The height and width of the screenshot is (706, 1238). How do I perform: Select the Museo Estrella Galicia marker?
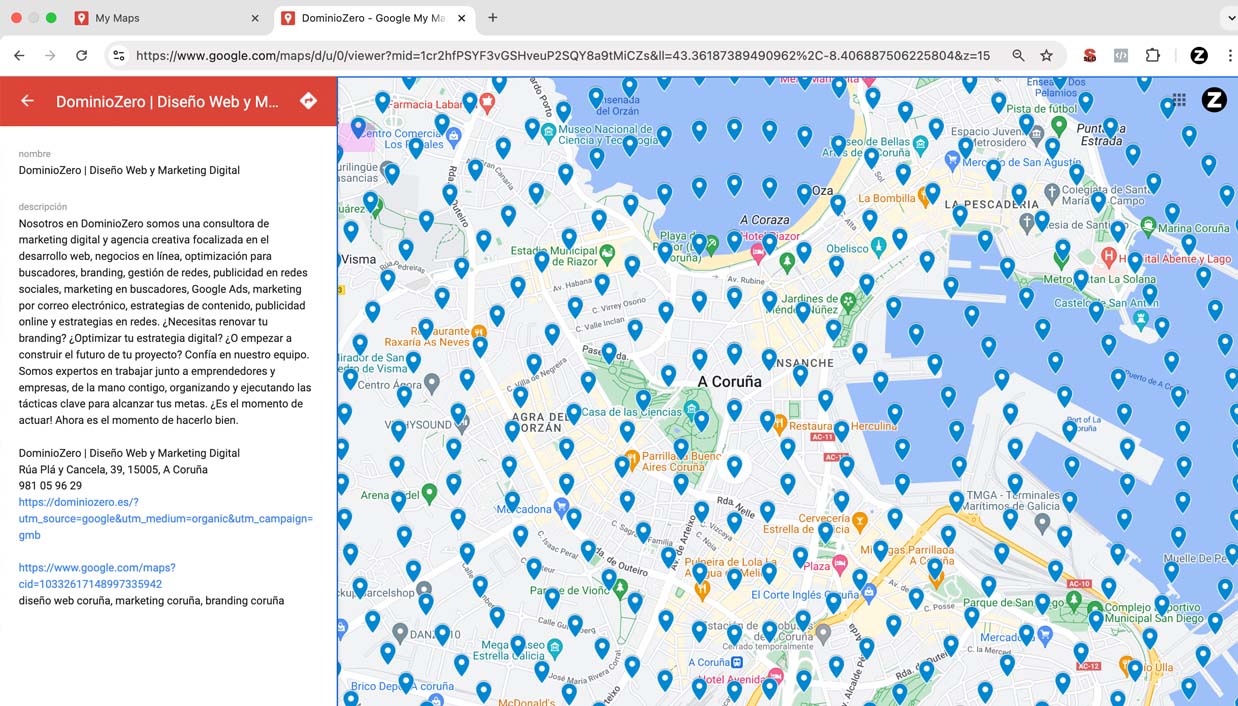[x=555, y=648]
